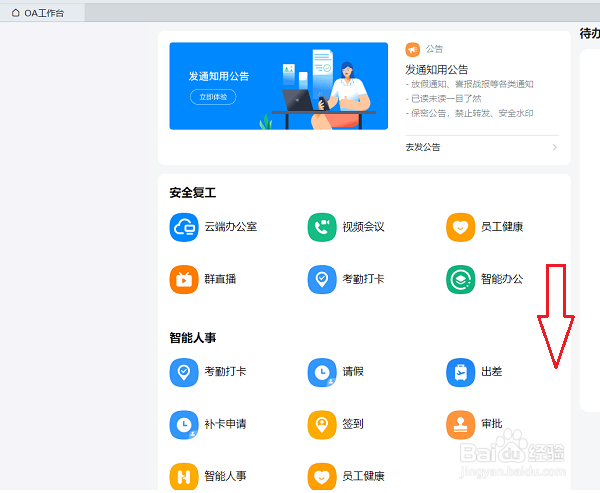Click the 签到 label
The image size is (600, 493).
(353, 424)
